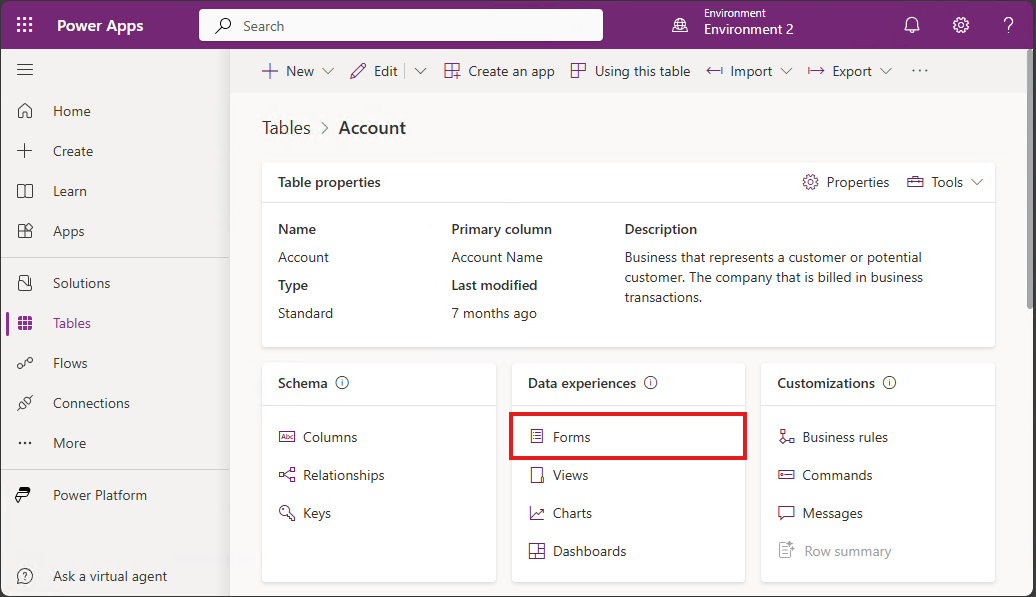
Task: Click the Tables breadcrumb link
Action: pyautogui.click(x=286, y=128)
